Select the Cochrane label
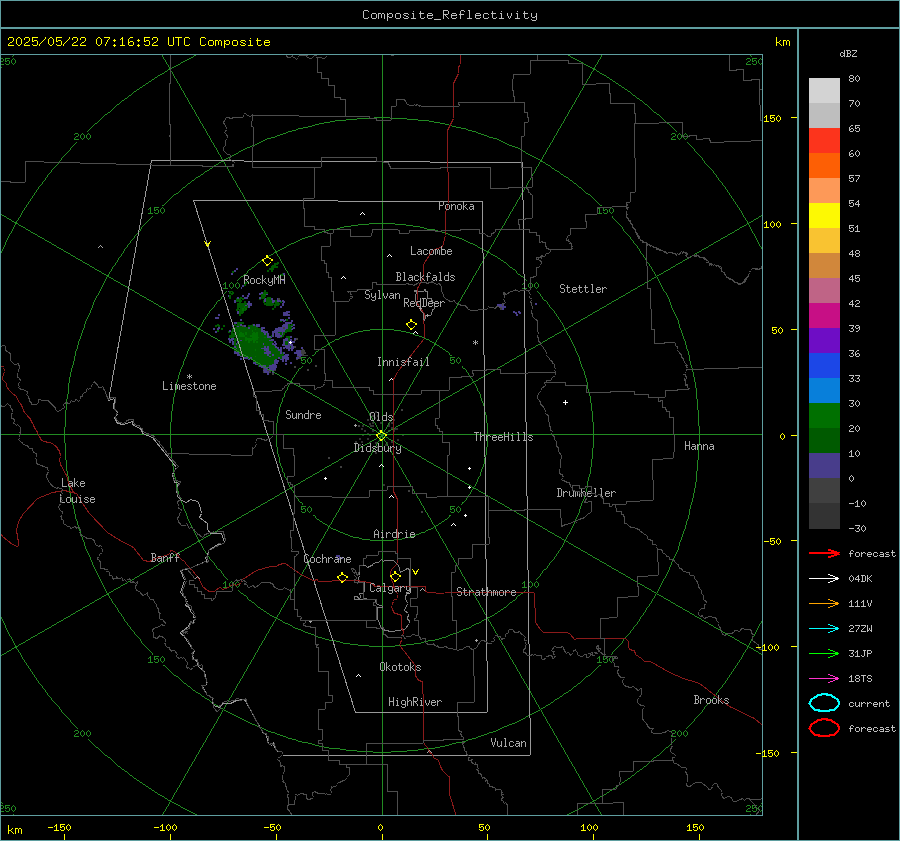 tap(327, 559)
